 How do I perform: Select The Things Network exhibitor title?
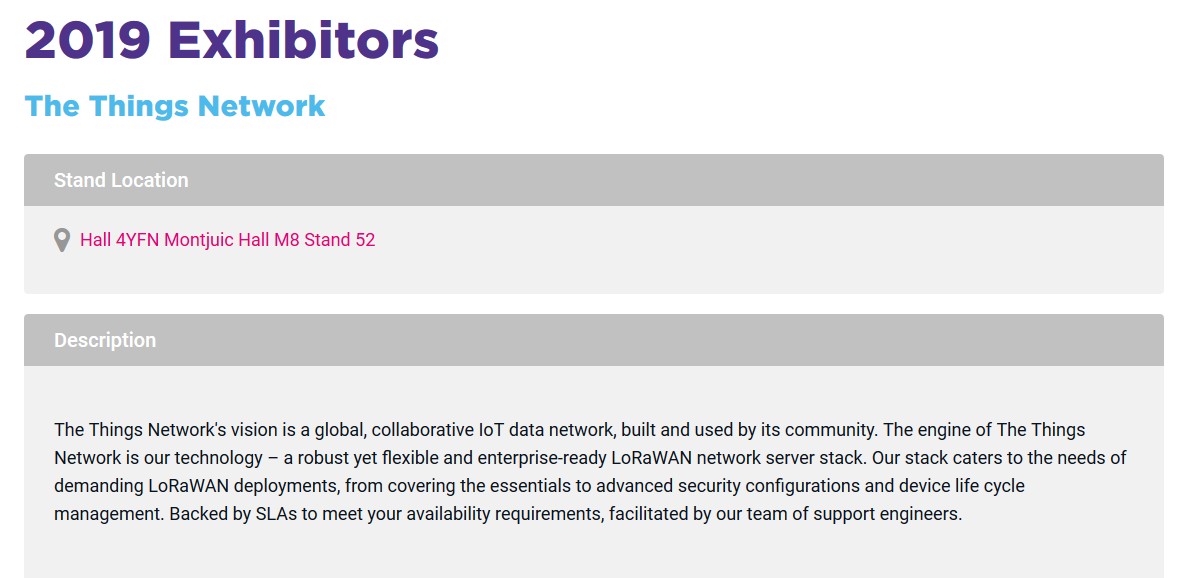click(x=174, y=106)
